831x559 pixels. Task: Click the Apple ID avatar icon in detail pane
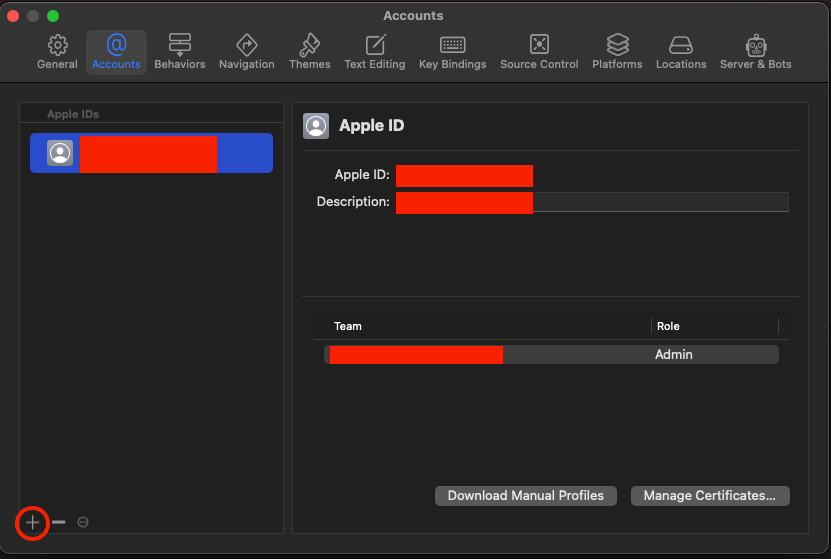click(316, 126)
